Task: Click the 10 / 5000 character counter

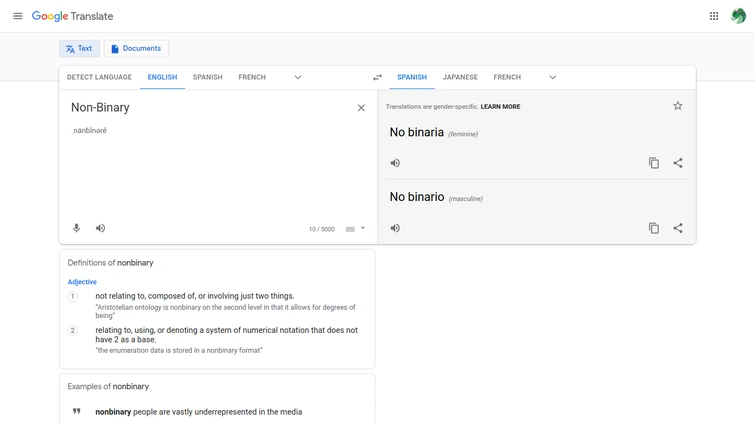Action: pyautogui.click(x=321, y=229)
